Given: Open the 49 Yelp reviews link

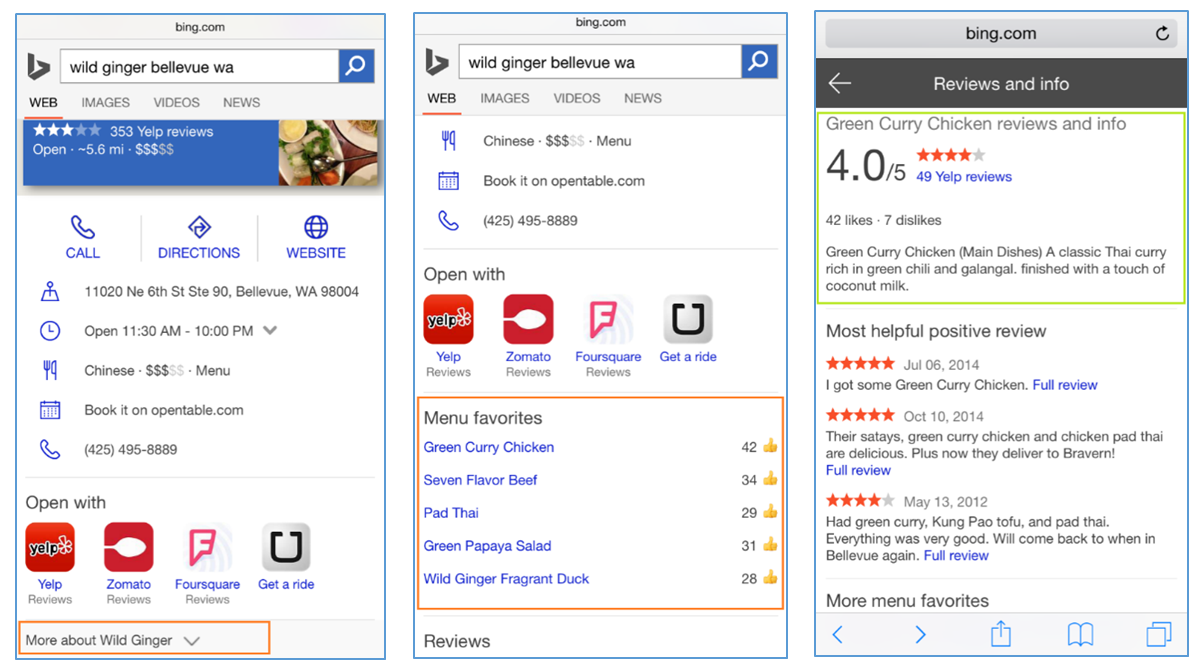Looking at the screenshot, I should [x=964, y=177].
